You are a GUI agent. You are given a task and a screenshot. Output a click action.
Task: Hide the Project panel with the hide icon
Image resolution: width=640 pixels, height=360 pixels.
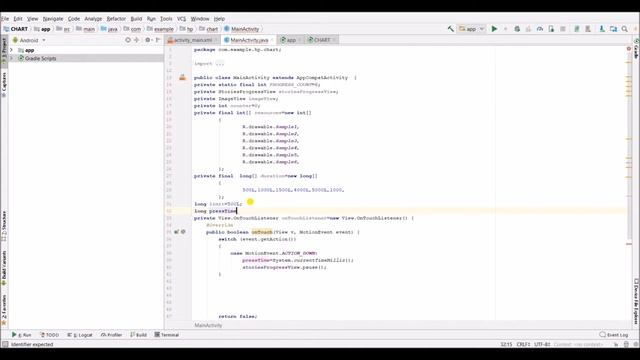158,40
